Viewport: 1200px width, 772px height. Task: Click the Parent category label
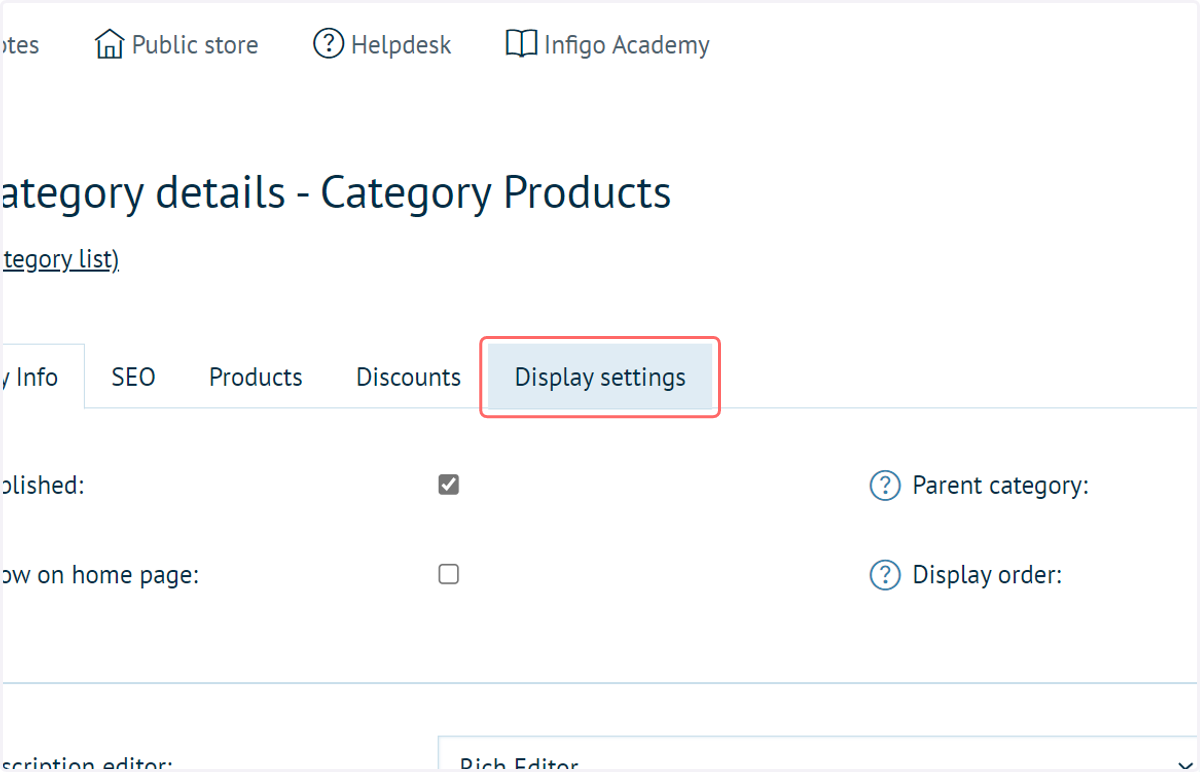pos(1000,486)
